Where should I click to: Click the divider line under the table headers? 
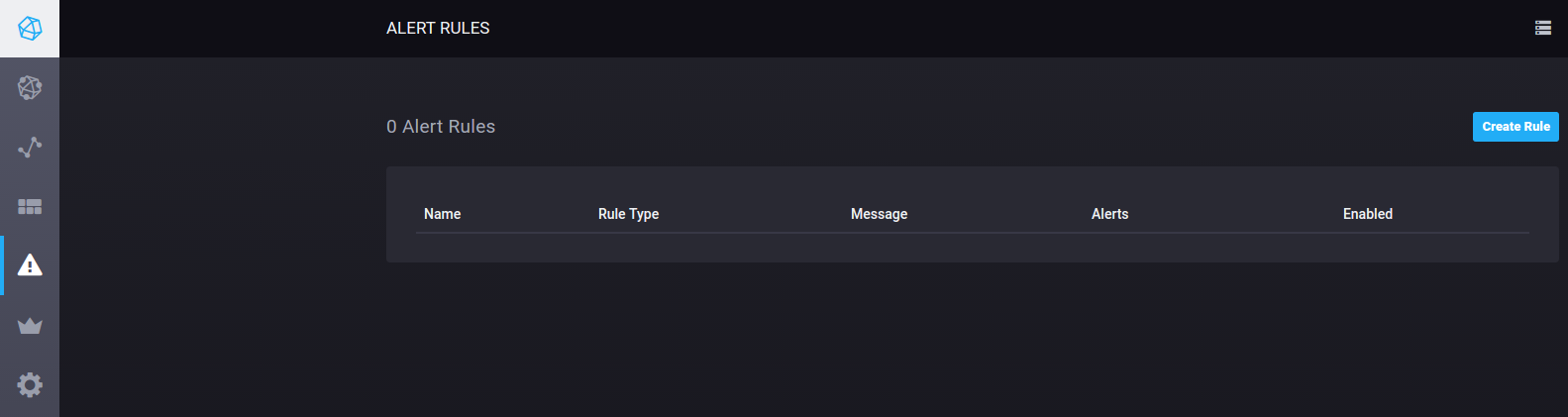point(971,234)
